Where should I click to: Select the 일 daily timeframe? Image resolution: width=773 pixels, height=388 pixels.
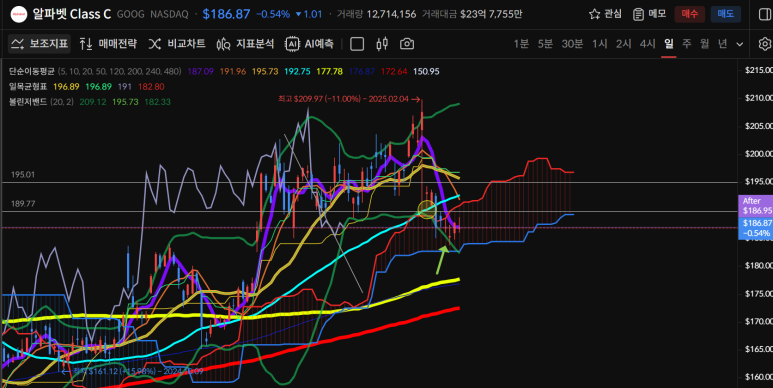click(x=668, y=44)
